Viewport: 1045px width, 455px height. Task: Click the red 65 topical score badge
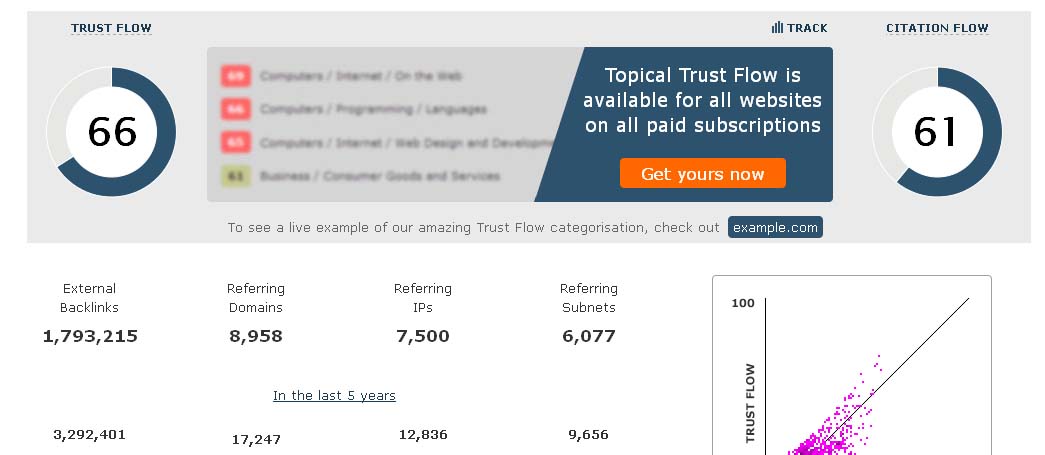(x=236, y=143)
